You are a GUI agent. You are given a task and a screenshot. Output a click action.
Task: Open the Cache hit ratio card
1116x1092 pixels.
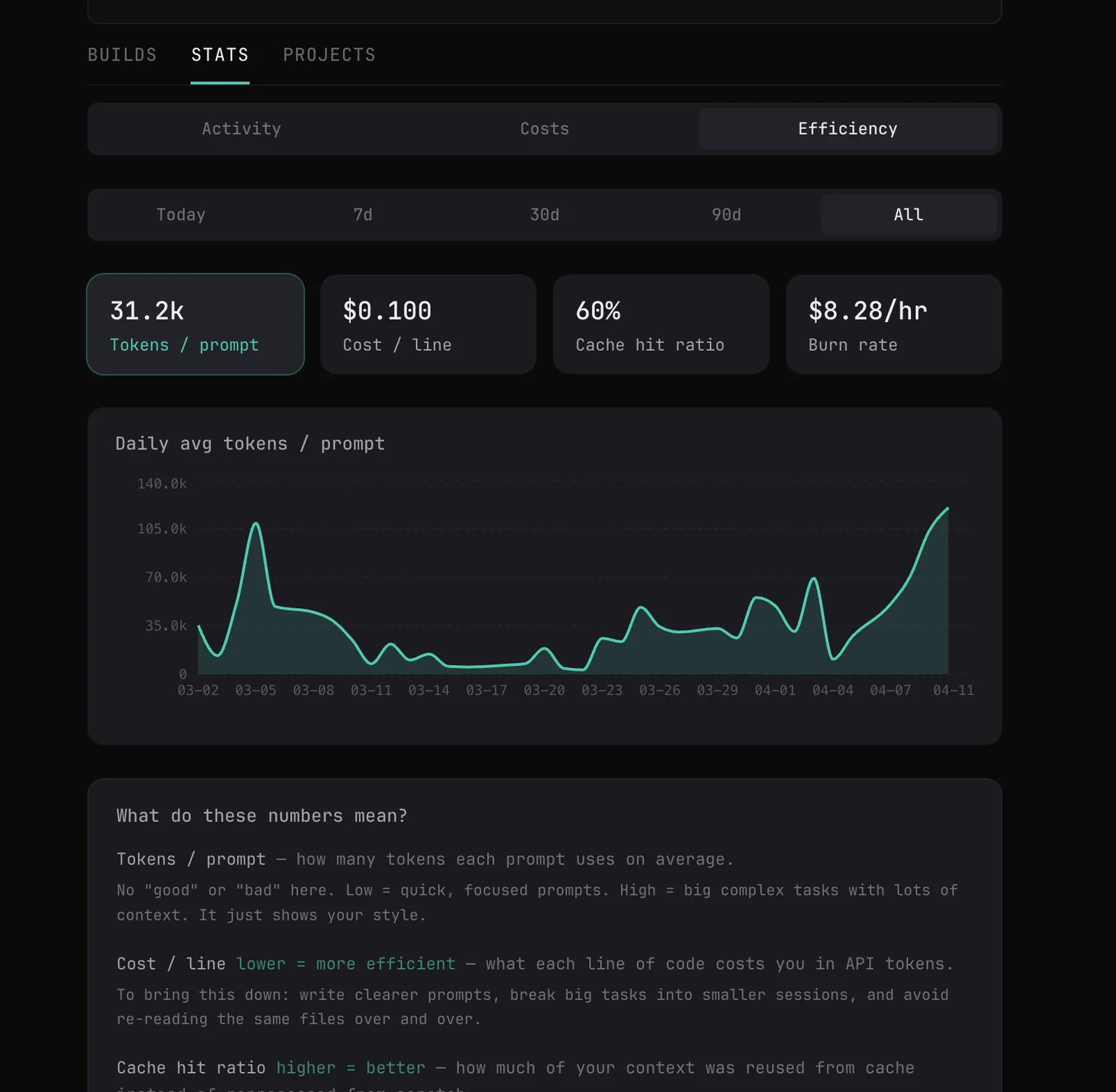coord(661,324)
